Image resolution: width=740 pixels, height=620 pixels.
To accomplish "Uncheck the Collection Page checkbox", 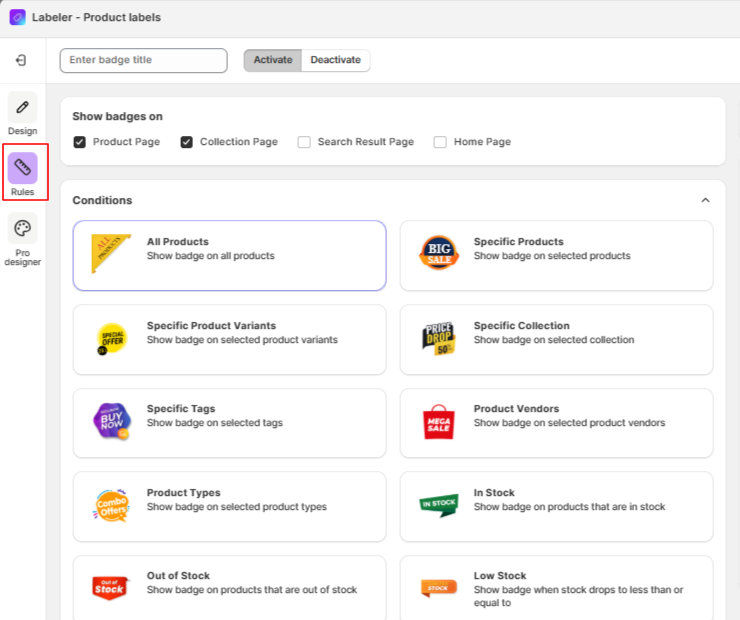I will [186, 142].
